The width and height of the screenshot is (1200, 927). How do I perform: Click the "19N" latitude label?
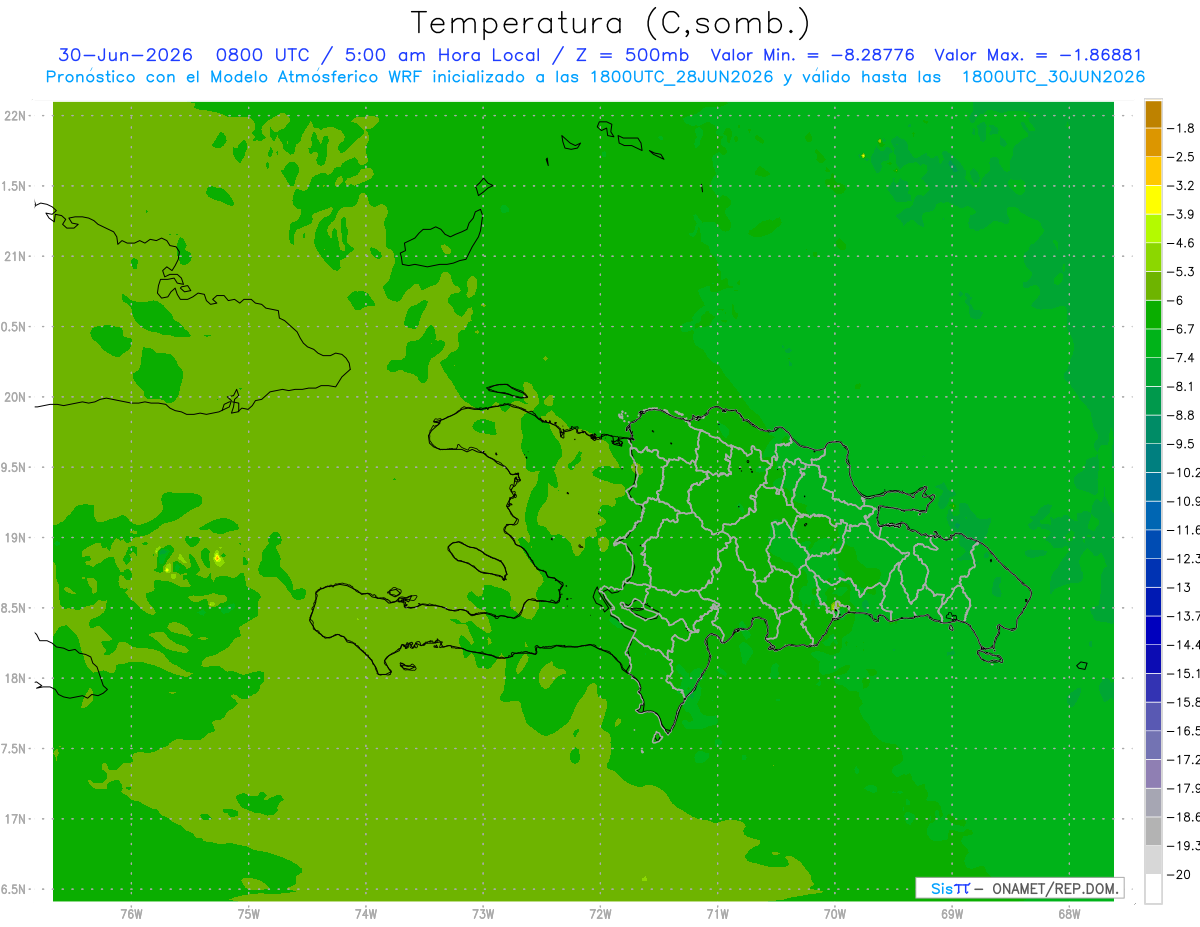(15, 538)
